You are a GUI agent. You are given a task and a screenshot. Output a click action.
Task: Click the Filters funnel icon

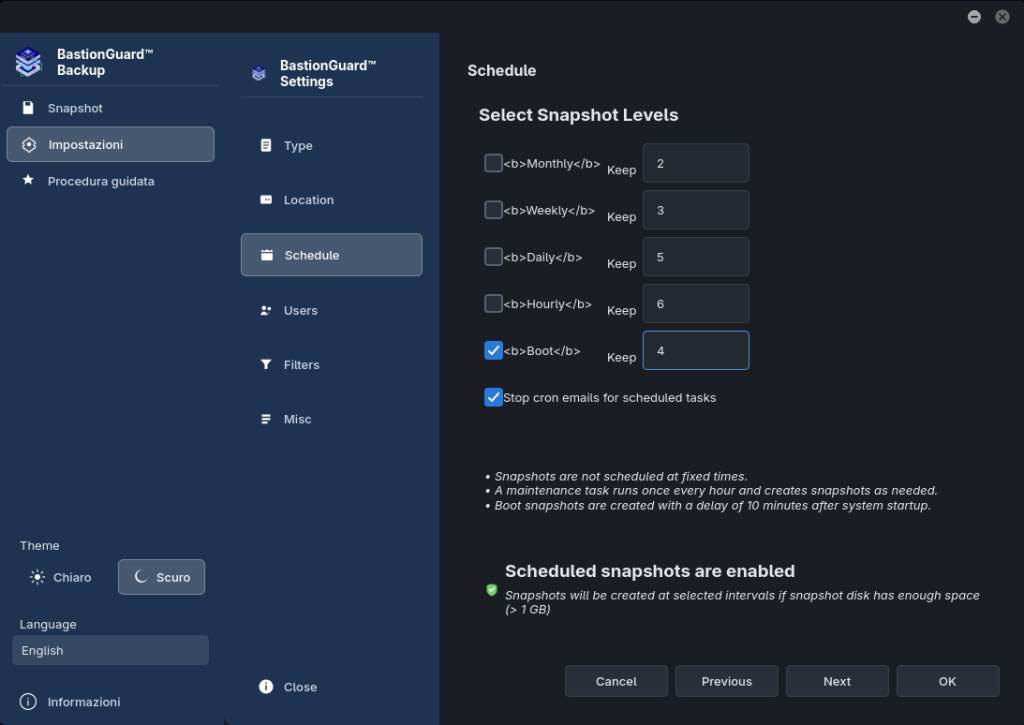click(x=266, y=364)
